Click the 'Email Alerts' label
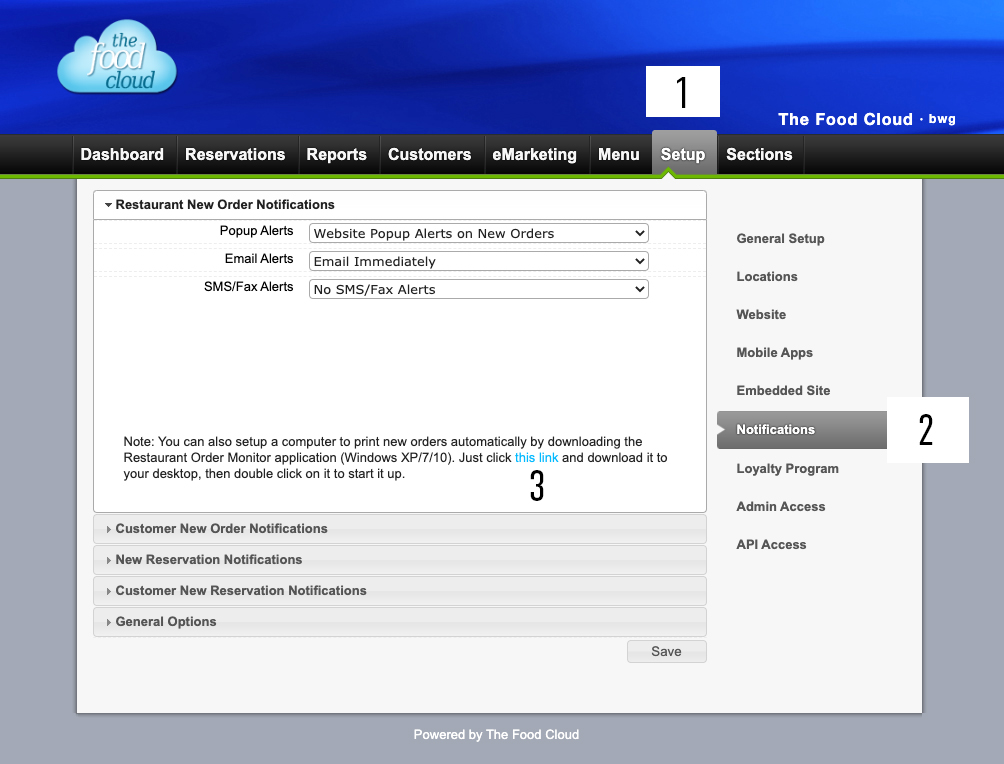This screenshot has height=764, width=1004. click(x=259, y=259)
